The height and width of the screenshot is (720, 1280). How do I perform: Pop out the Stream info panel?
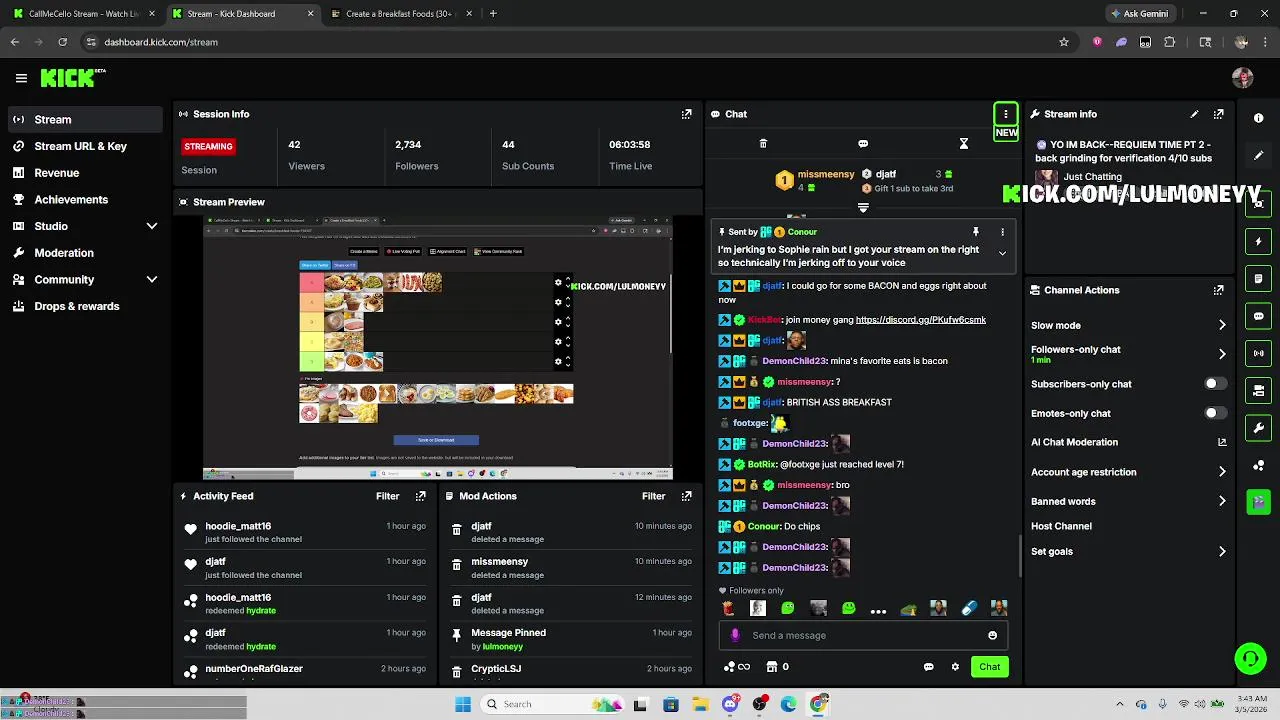[x=1218, y=114]
